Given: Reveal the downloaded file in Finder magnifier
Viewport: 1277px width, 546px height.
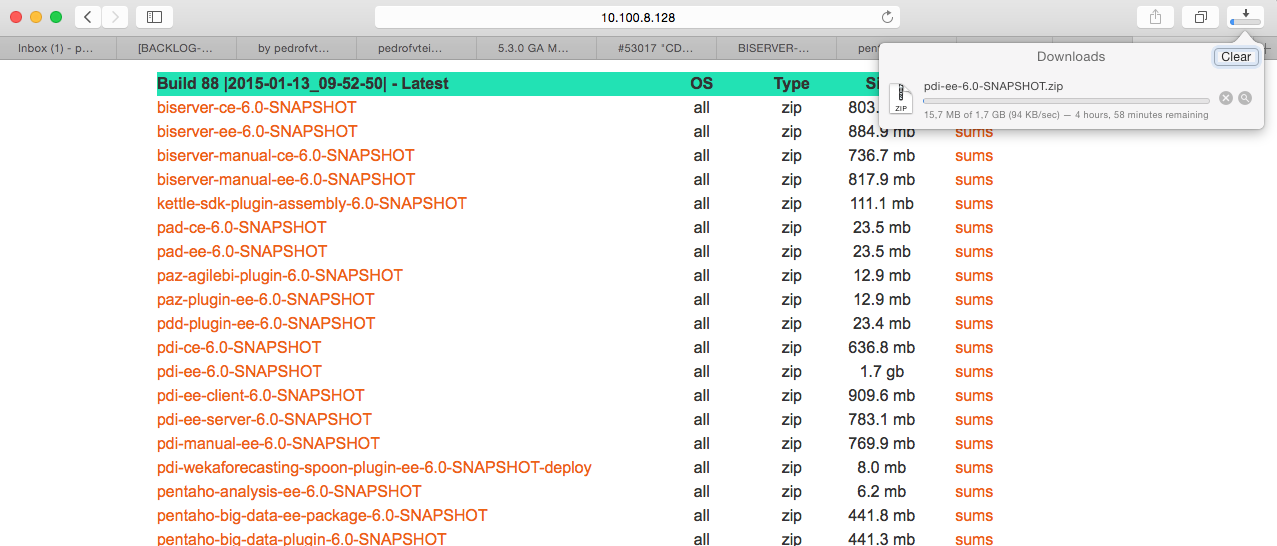Looking at the screenshot, I should pos(1245,98).
